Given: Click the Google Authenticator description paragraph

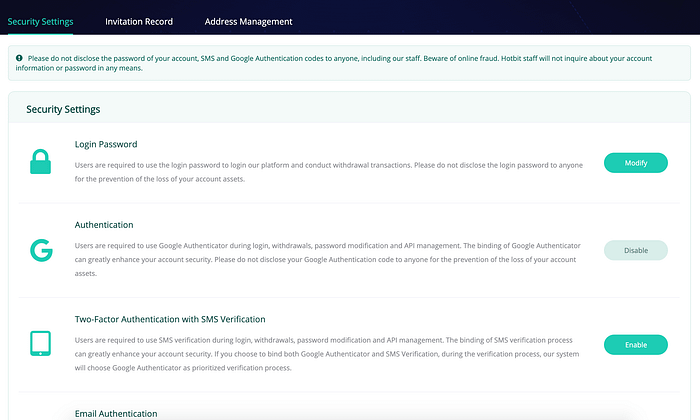Looking at the screenshot, I should (328, 259).
